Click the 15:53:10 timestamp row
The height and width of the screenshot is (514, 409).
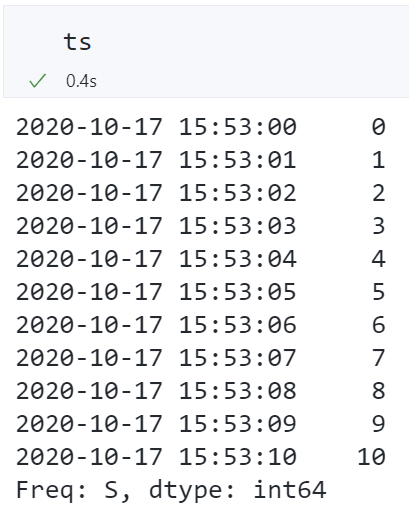201,457
